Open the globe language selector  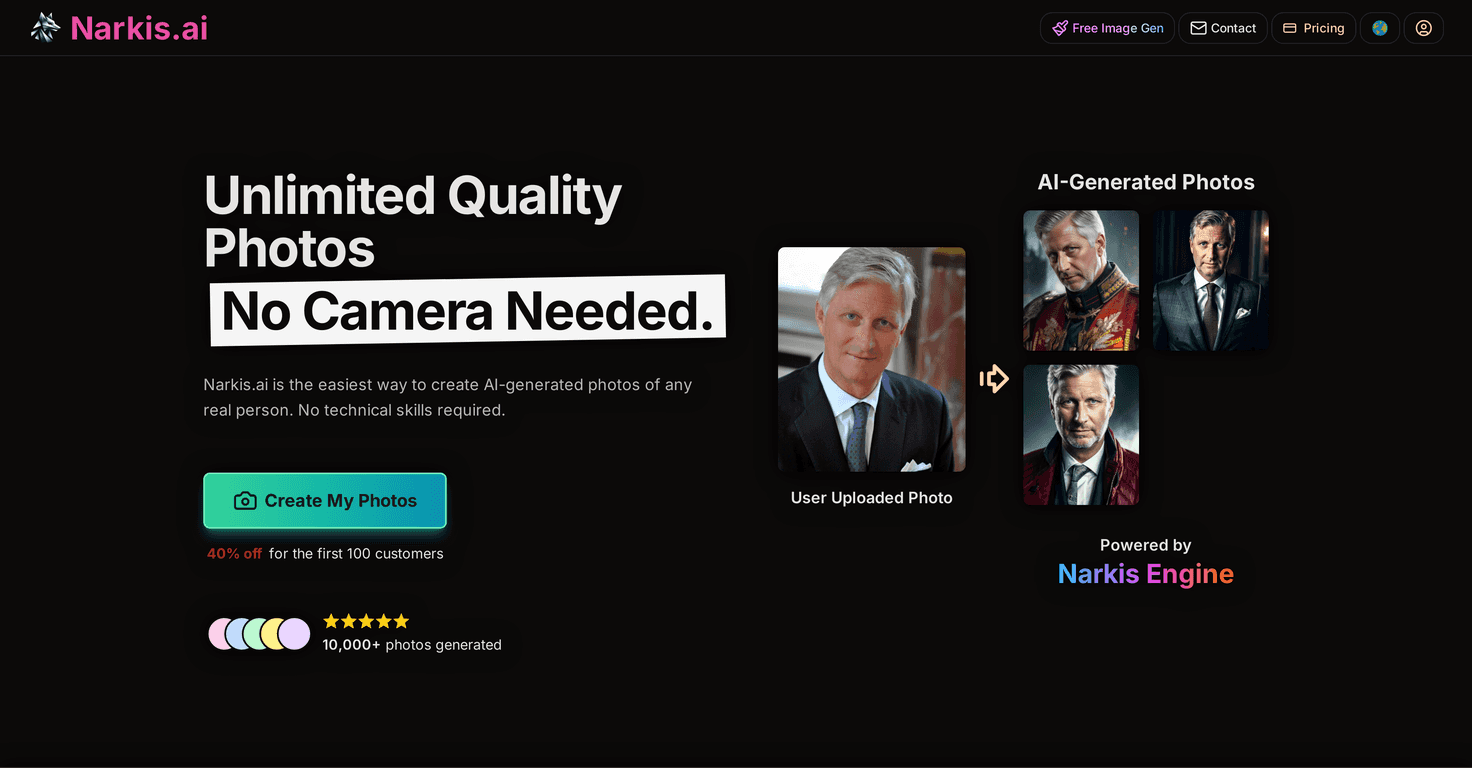click(x=1379, y=28)
